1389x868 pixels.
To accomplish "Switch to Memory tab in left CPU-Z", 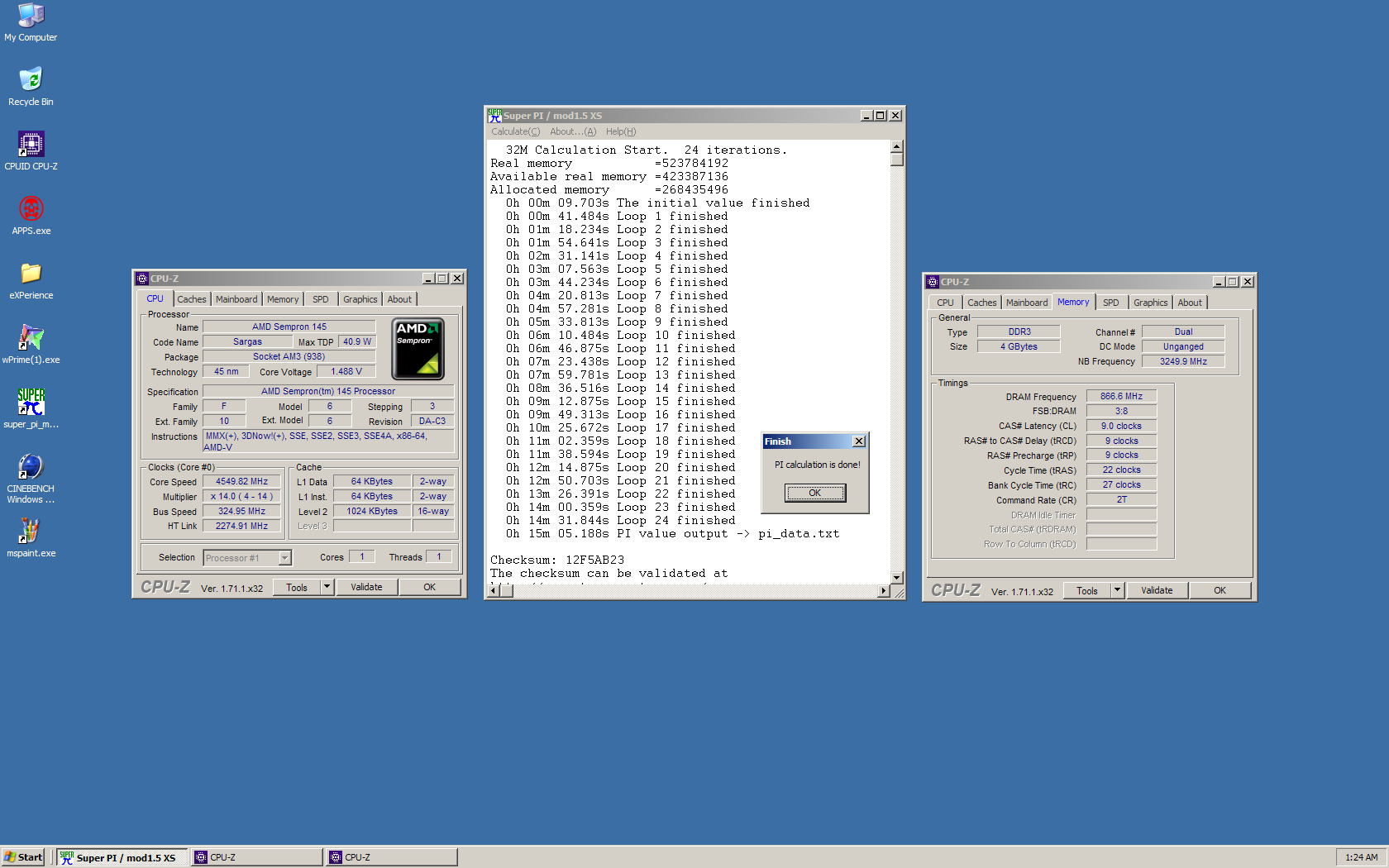I will 283,299.
